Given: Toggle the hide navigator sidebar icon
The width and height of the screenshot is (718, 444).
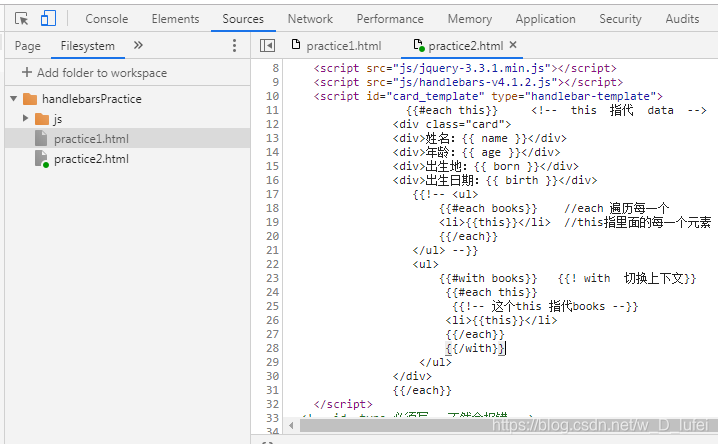Looking at the screenshot, I should (x=267, y=45).
